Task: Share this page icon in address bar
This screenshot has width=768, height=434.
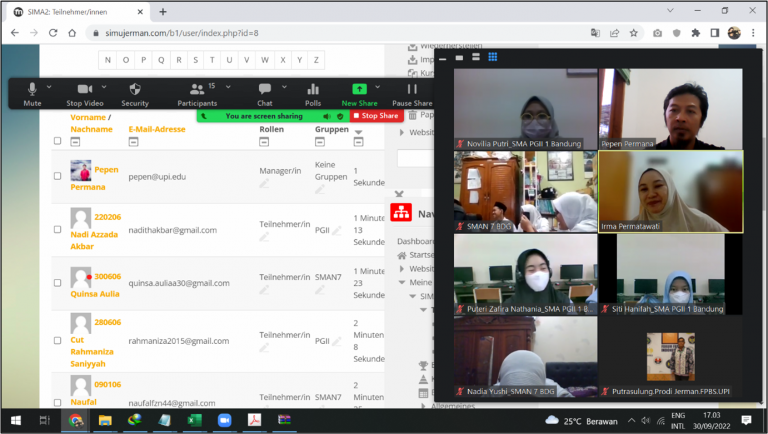Action: coord(614,33)
